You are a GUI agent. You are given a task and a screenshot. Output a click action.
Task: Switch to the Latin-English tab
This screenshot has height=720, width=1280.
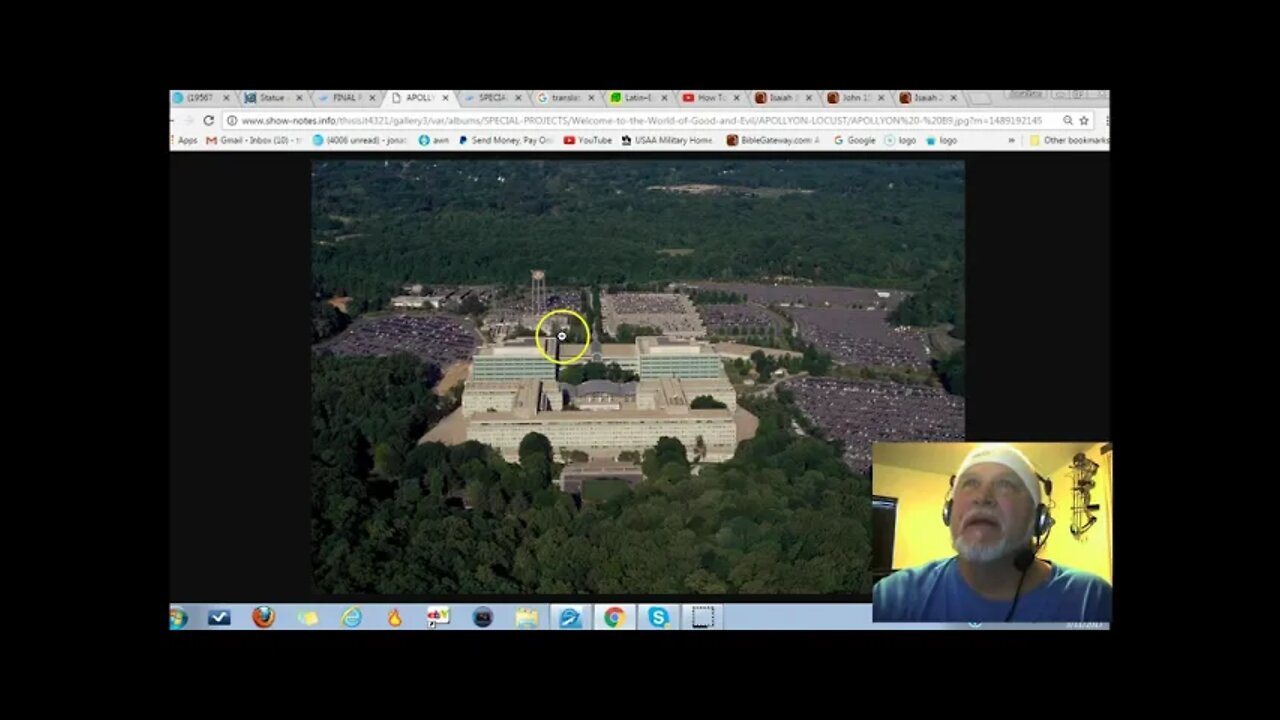[x=637, y=98]
